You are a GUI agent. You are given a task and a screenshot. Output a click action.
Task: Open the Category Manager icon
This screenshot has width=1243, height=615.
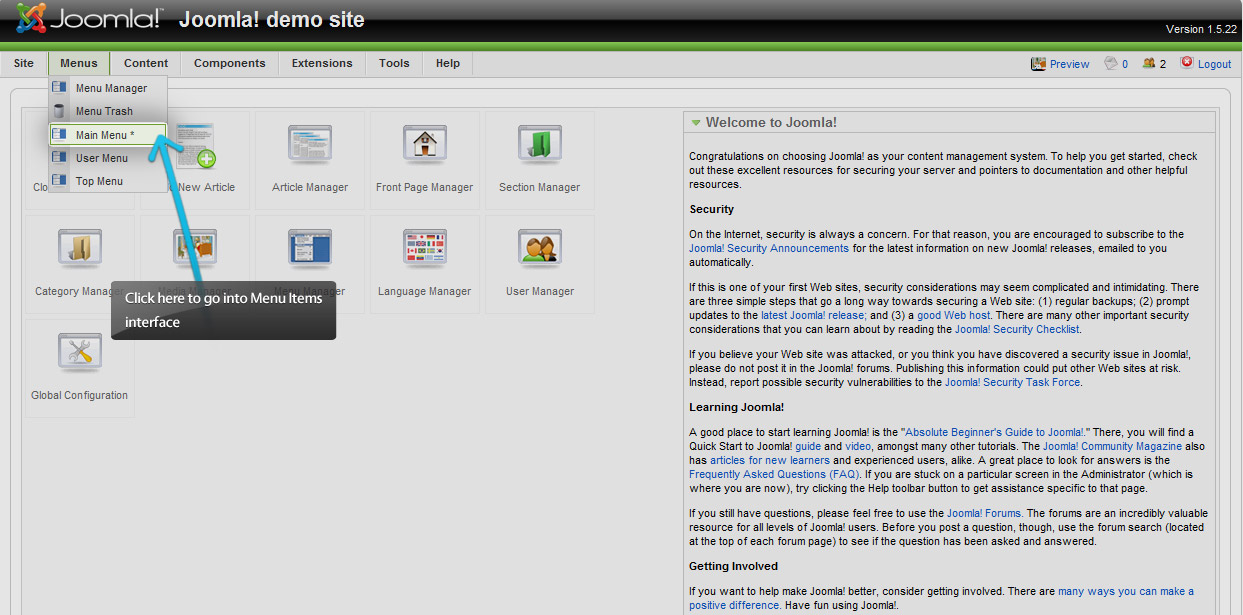[x=80, y=264]
